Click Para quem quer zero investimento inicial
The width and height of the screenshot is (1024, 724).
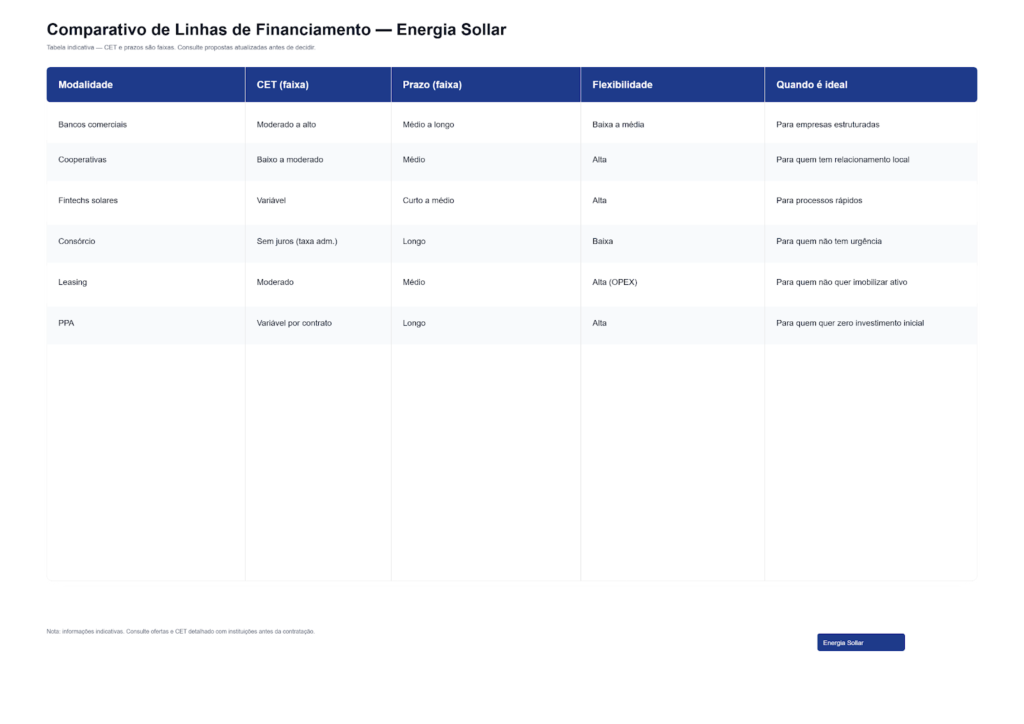[x=850, y=323]
